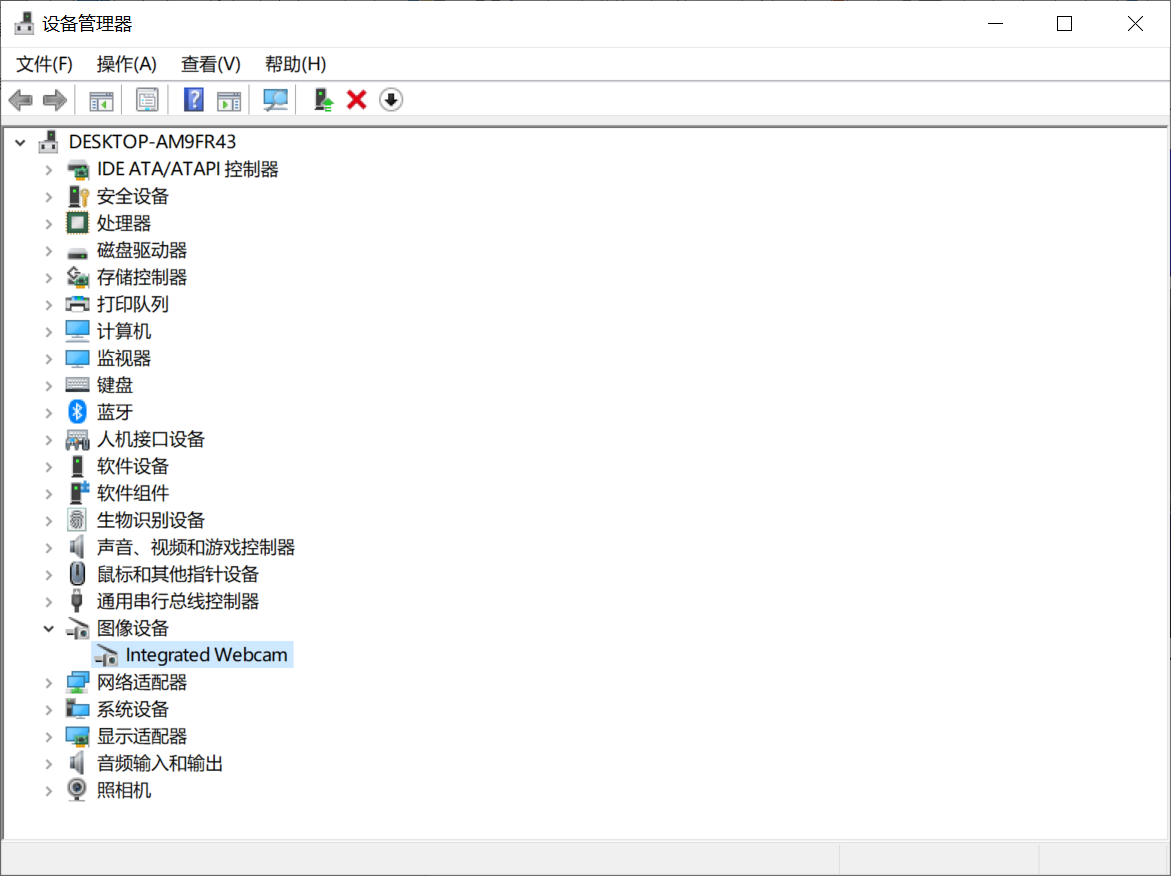Click the 监视器 label

(124, 358)
